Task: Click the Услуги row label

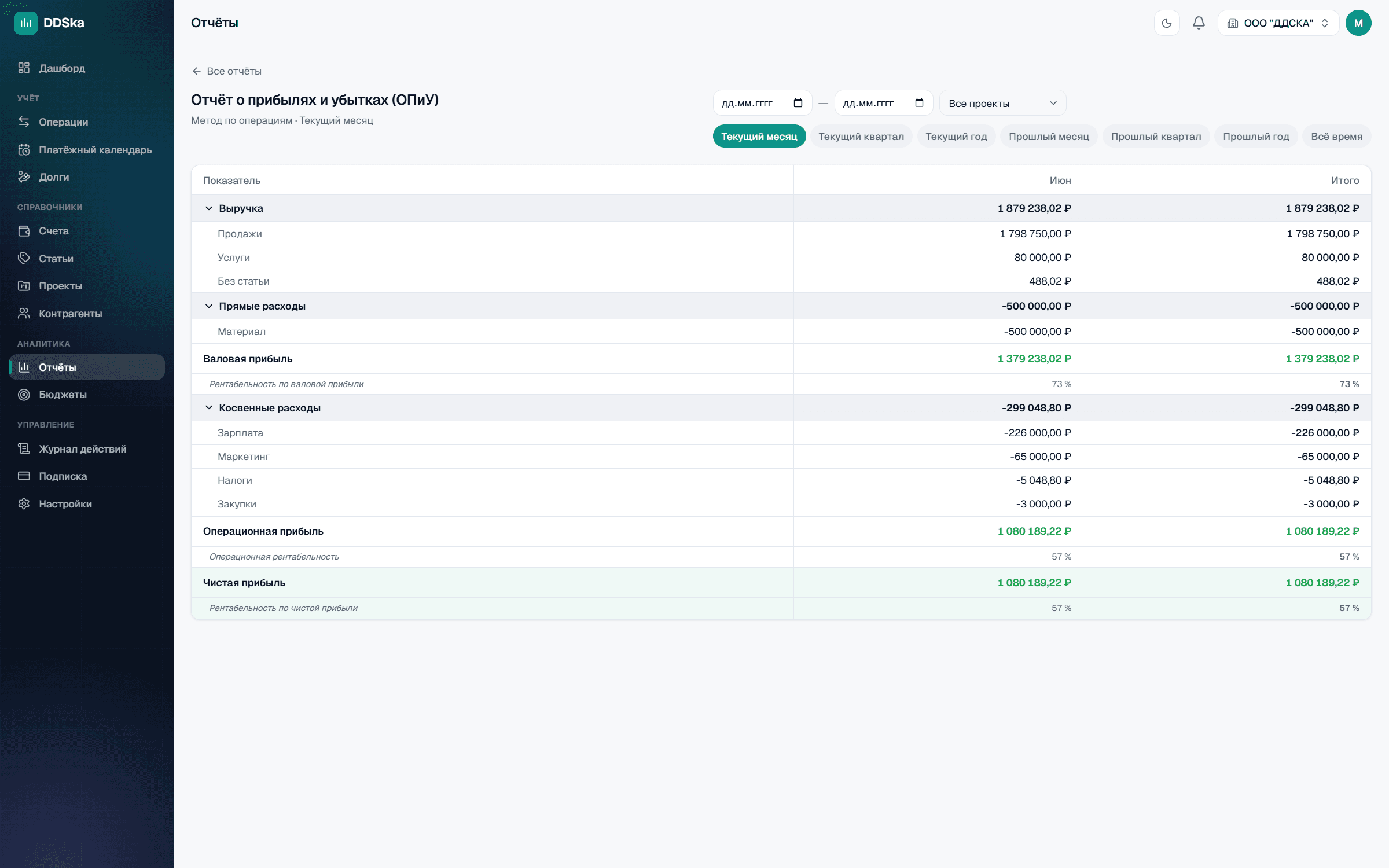Action: pyautogui.click(x=234, y=258)
